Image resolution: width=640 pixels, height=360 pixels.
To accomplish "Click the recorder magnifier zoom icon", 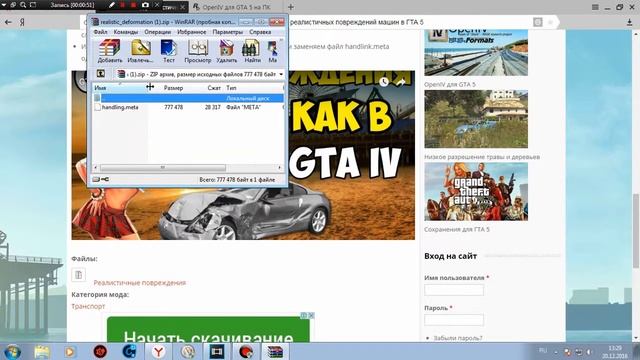I will point(23,5).
